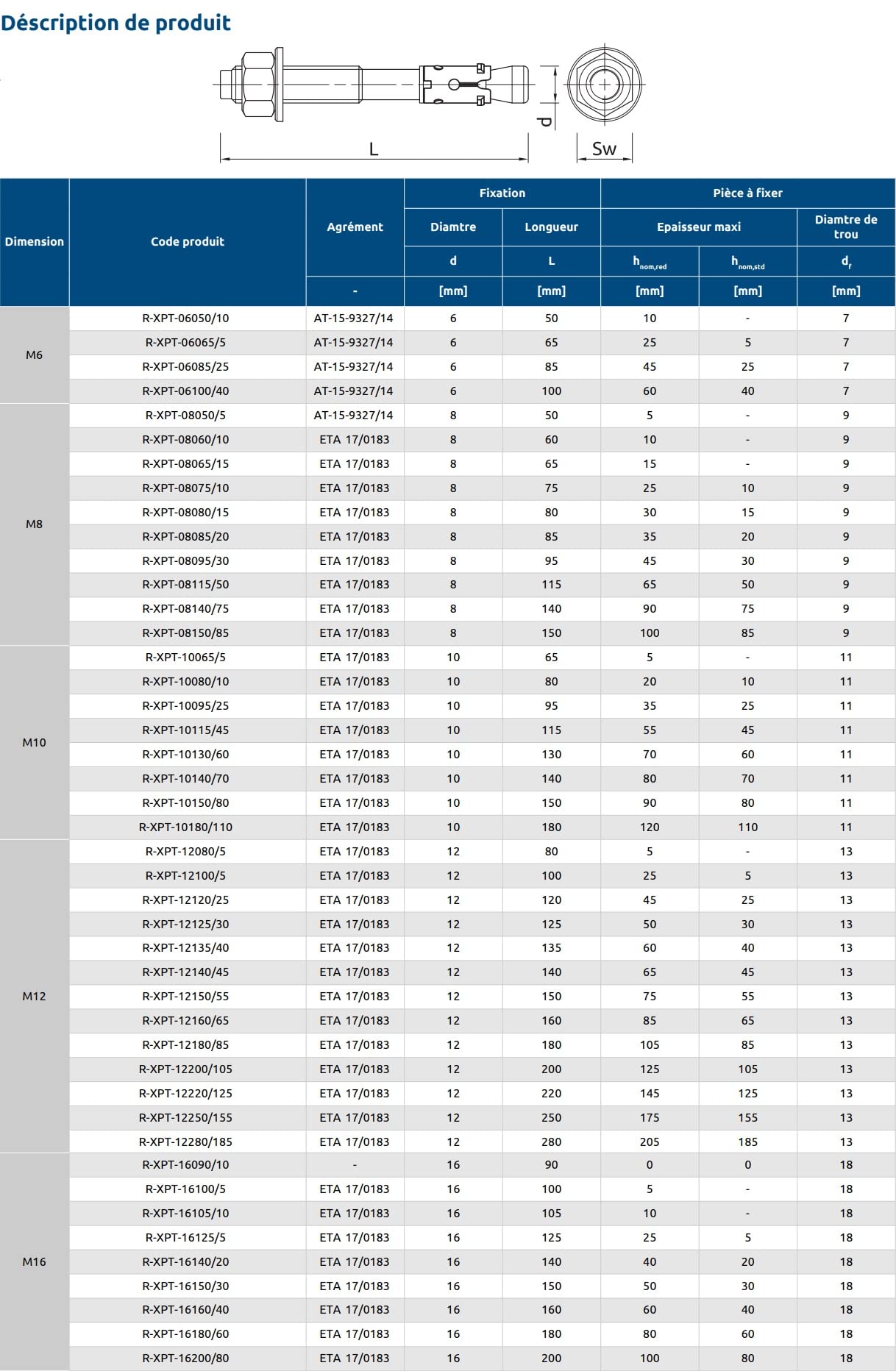This screenshot has width=896, height=1371.
Task: Click product code R-XPT-06100/40
Action: (x=186, y=391)
